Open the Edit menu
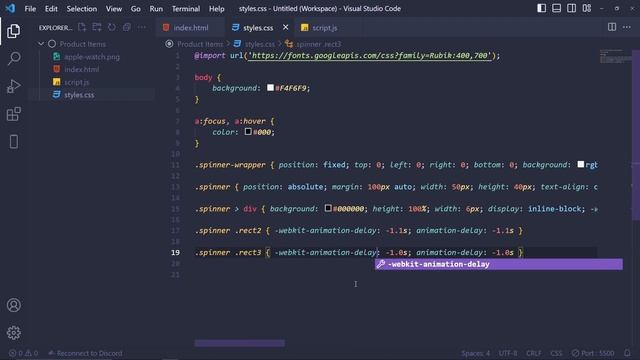 [51, 9]
